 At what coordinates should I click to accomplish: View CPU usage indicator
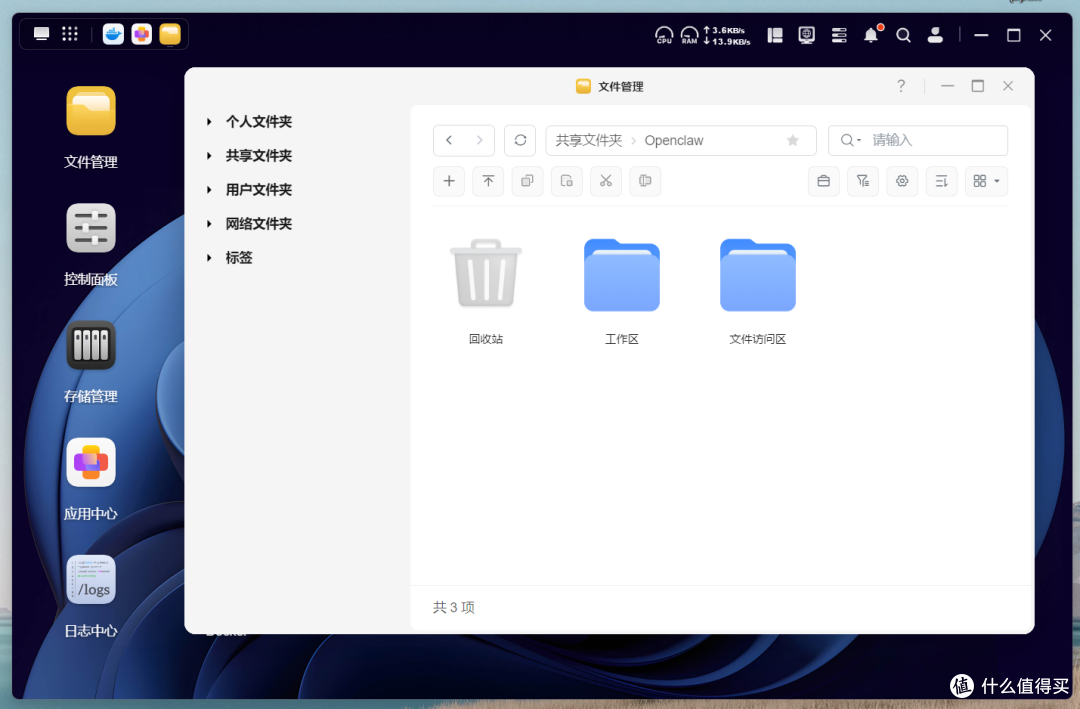(663, 35)
